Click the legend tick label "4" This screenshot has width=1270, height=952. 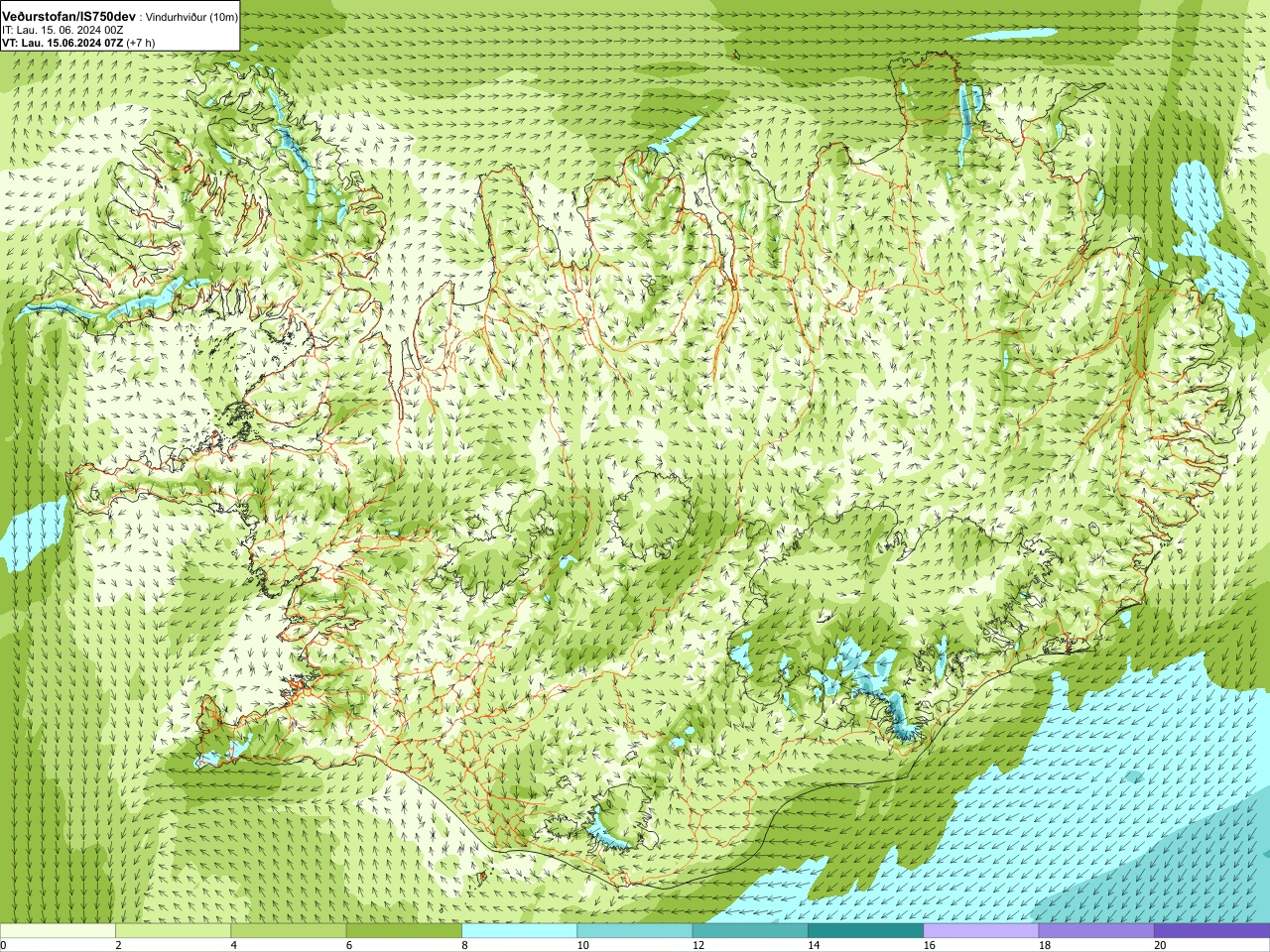coord(233,945)
